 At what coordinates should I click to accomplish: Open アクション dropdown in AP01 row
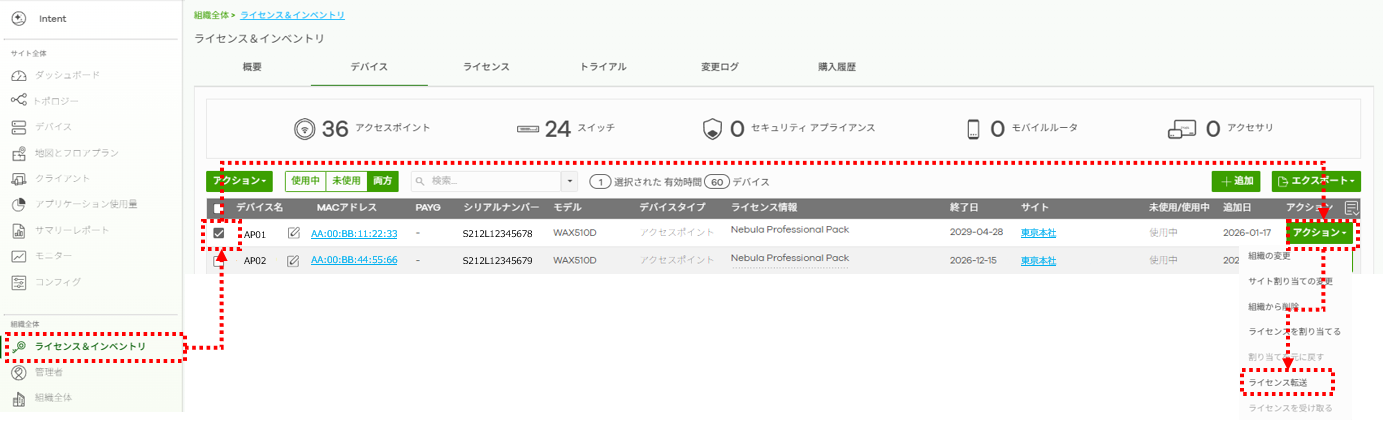pyautogui.click(x=1320, y=233)
